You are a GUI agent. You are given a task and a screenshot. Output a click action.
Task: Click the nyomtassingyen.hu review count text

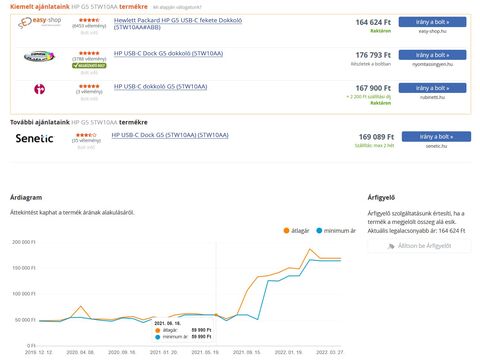(x=89, y=59)
